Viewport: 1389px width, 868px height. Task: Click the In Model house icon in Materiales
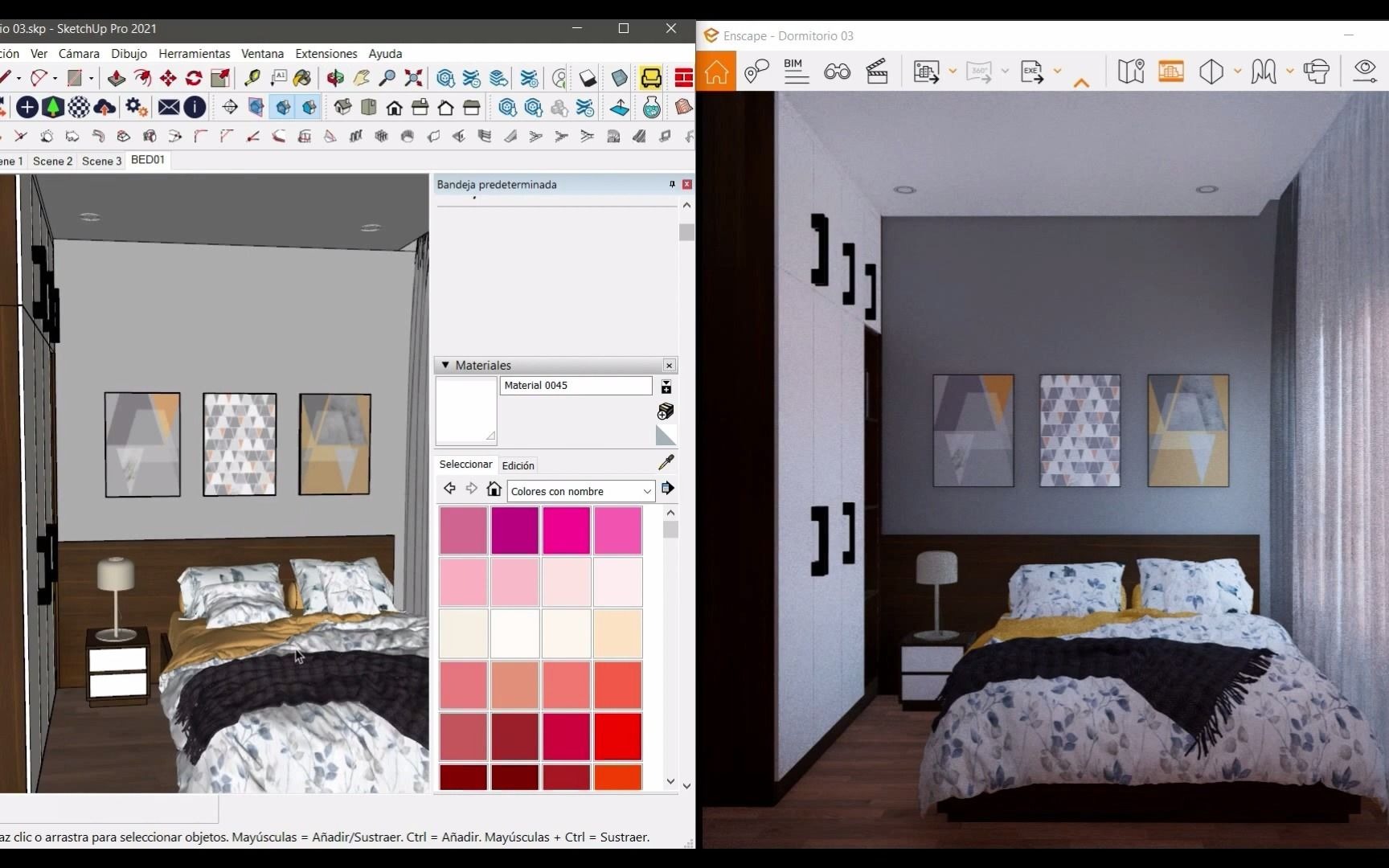pyautogui.click(x=494, y=489)
